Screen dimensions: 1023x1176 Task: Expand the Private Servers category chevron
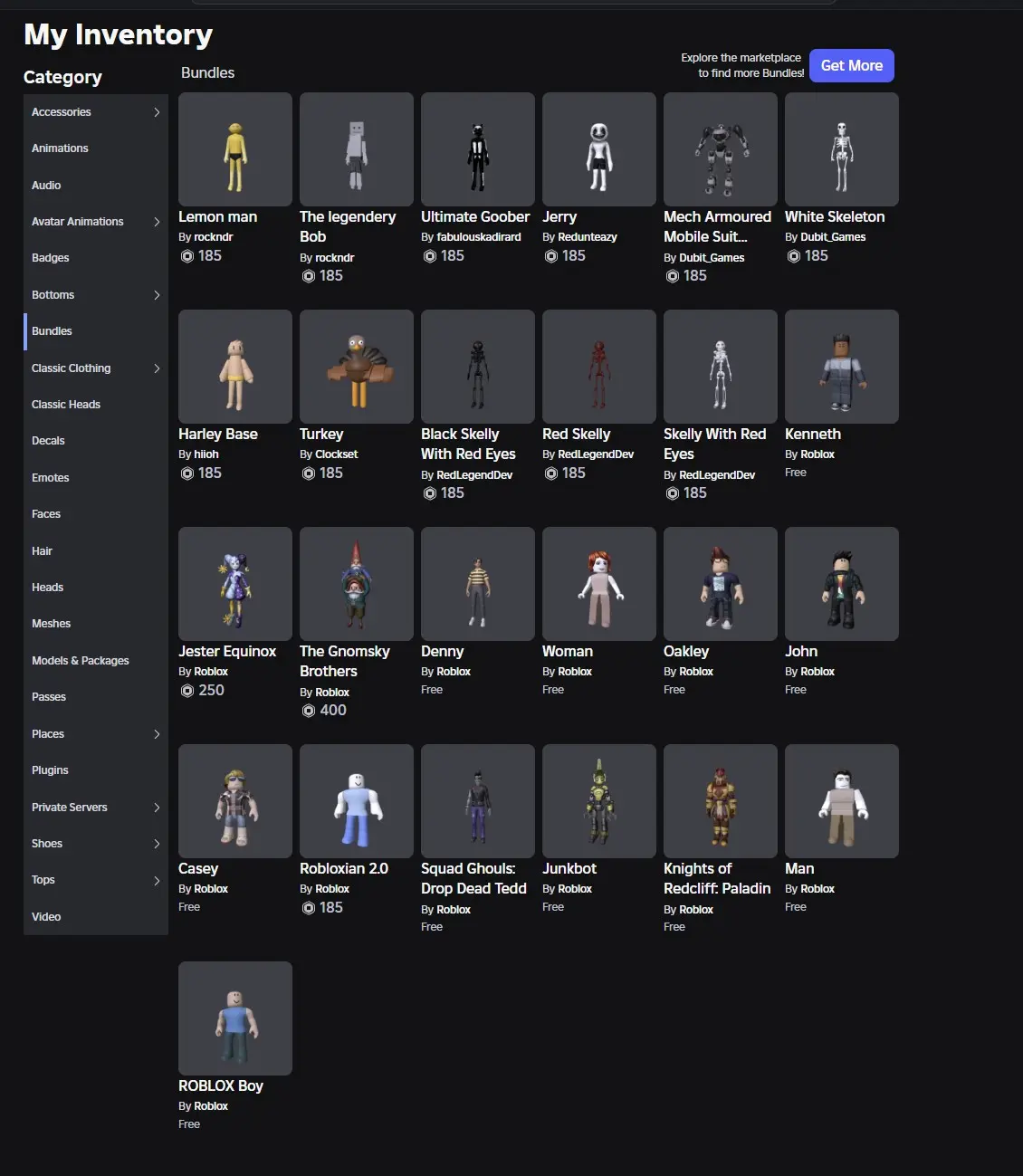[157, 808]
